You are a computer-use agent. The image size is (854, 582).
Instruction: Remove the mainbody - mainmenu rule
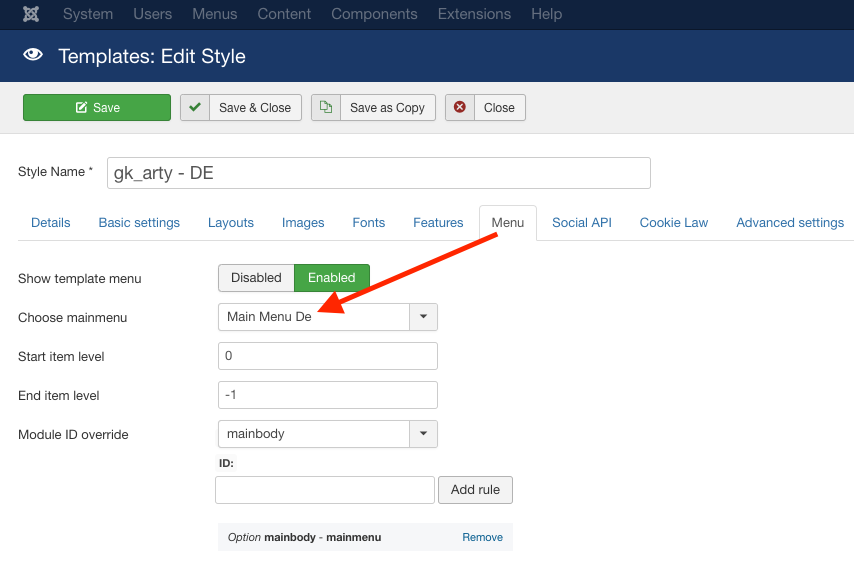(x=482, y=537)
